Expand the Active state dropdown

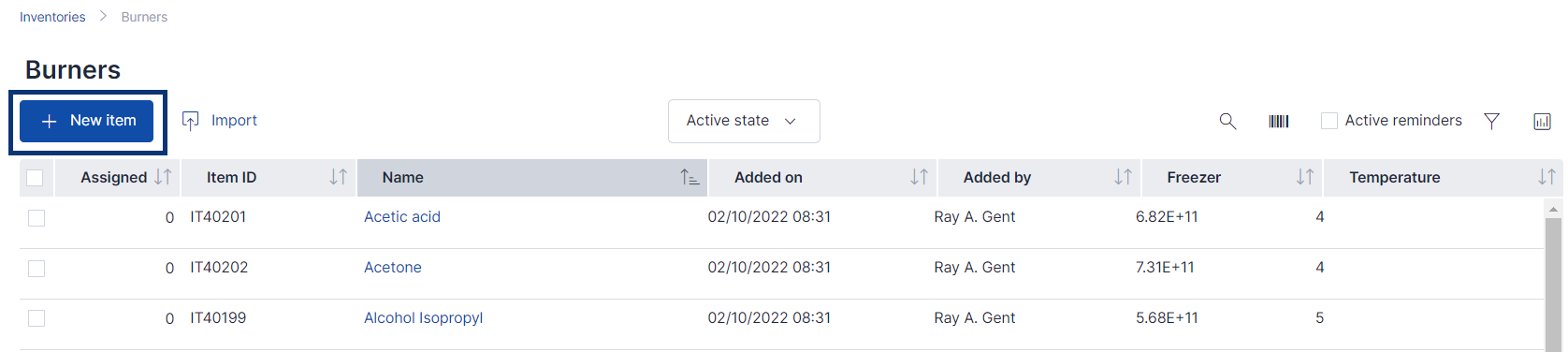tap(744, 121)
